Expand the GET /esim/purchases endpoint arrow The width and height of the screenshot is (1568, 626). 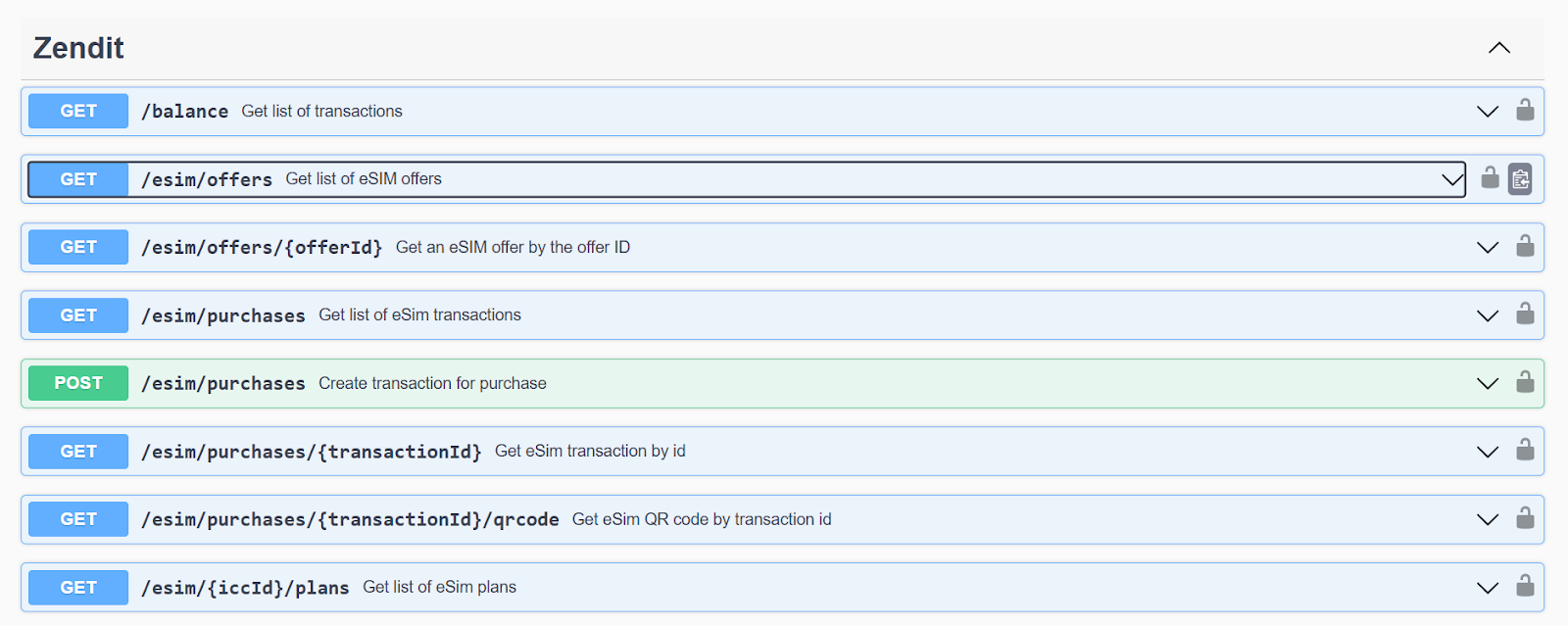click(1488, 315)
